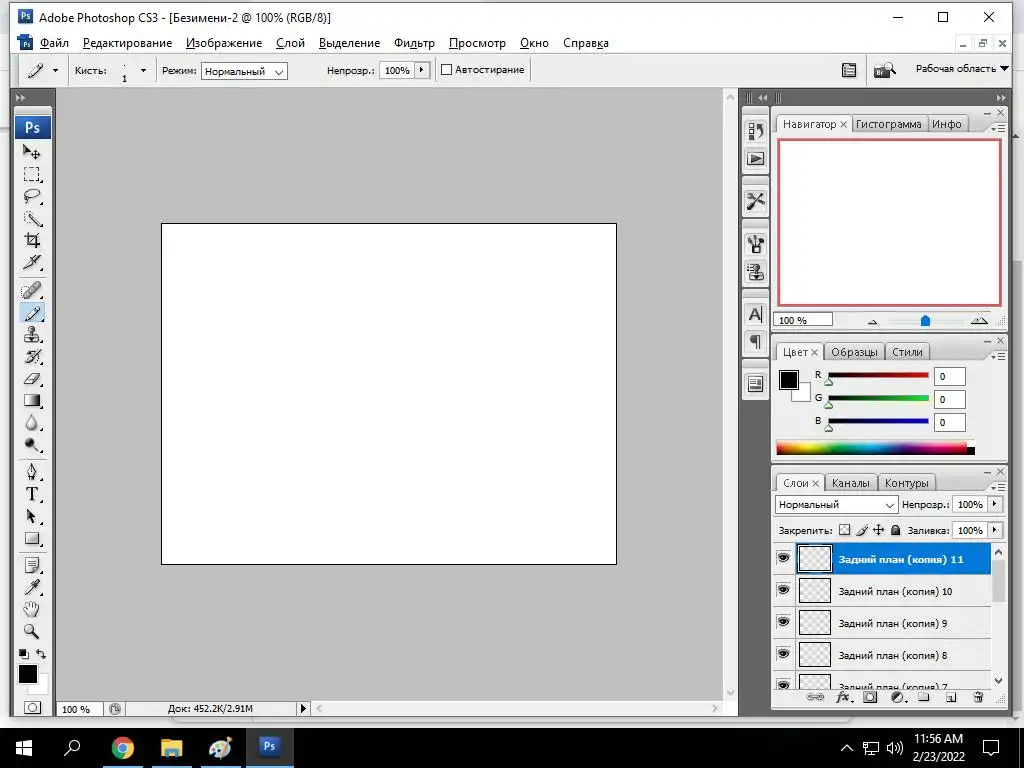Viewport: 1024px width, 768px height.
Task: Open status bar info arrow menu
Action: pyautogui.click(x=303, y=709)
